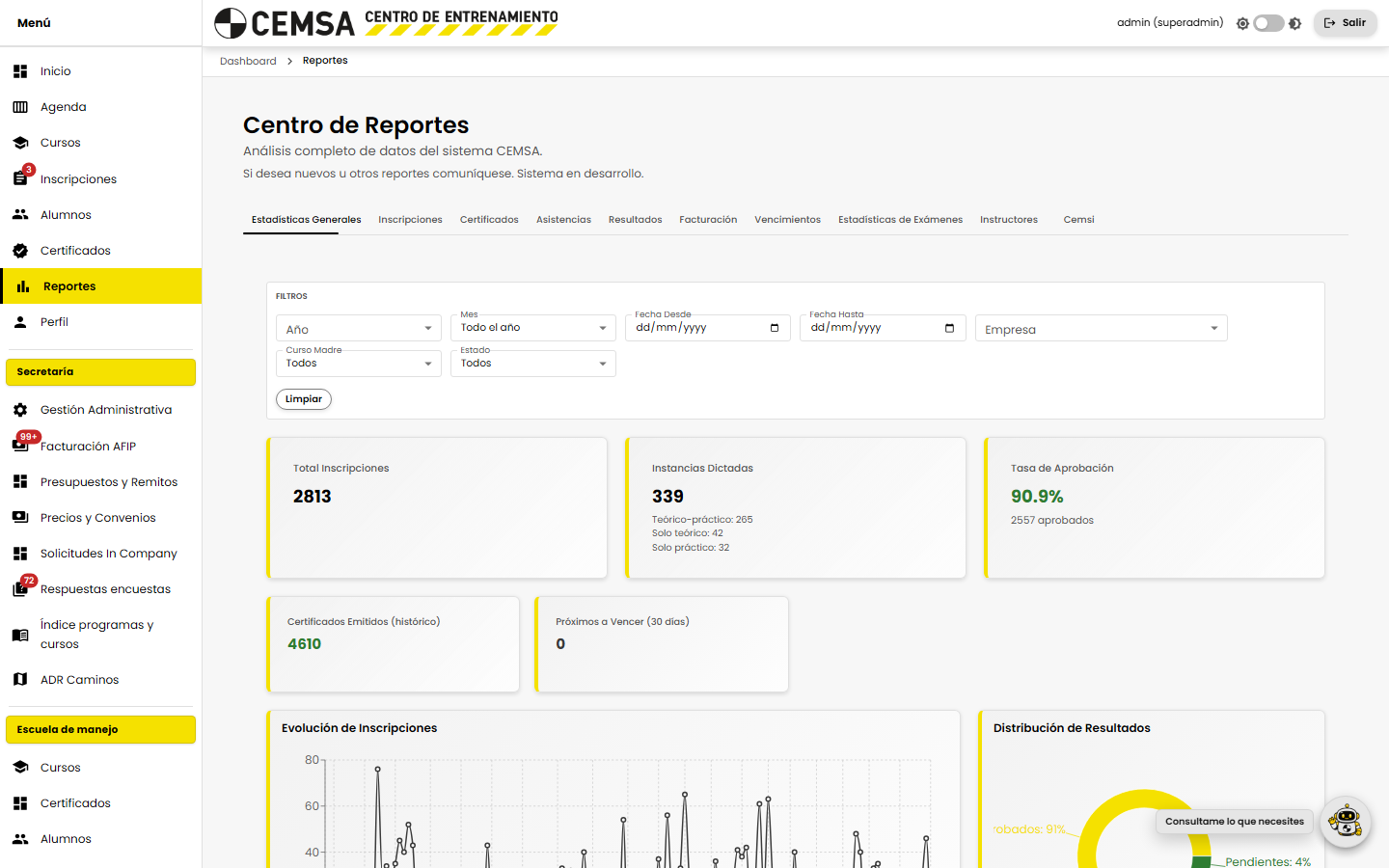1389x868 pixels.
Task: Open the chatbot robot assistant icon
Action: [x=1346, y=822]
